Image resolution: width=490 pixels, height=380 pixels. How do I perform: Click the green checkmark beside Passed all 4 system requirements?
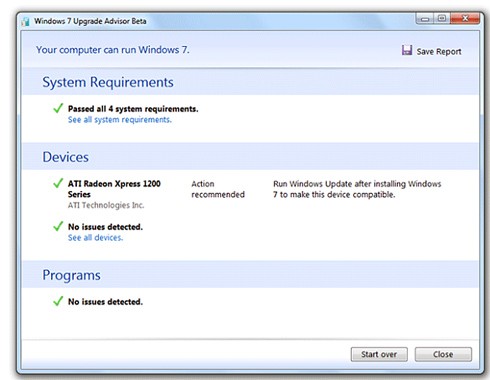coord(58,108)
